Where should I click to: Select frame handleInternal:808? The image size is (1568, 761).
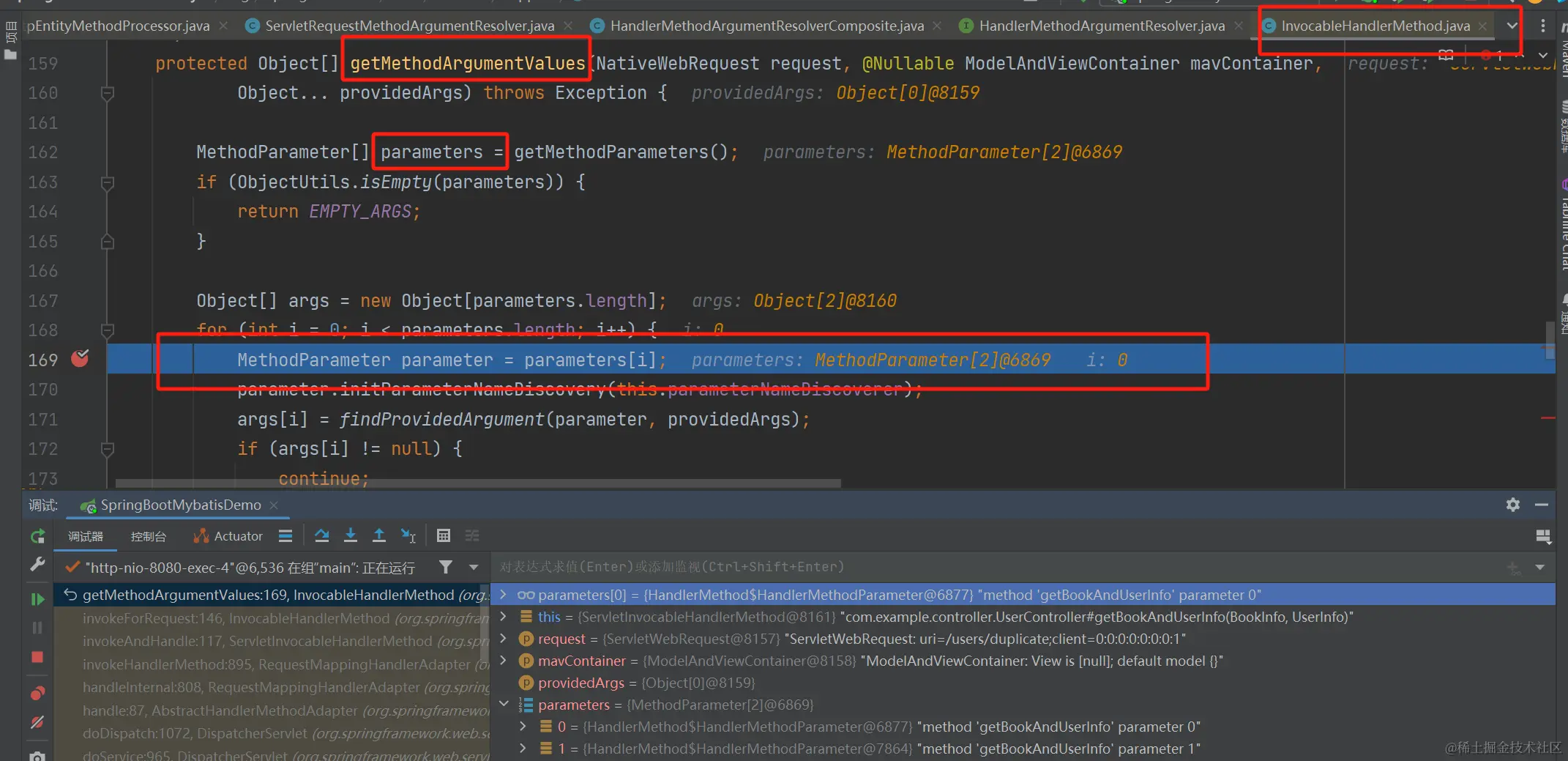[271, 687]
